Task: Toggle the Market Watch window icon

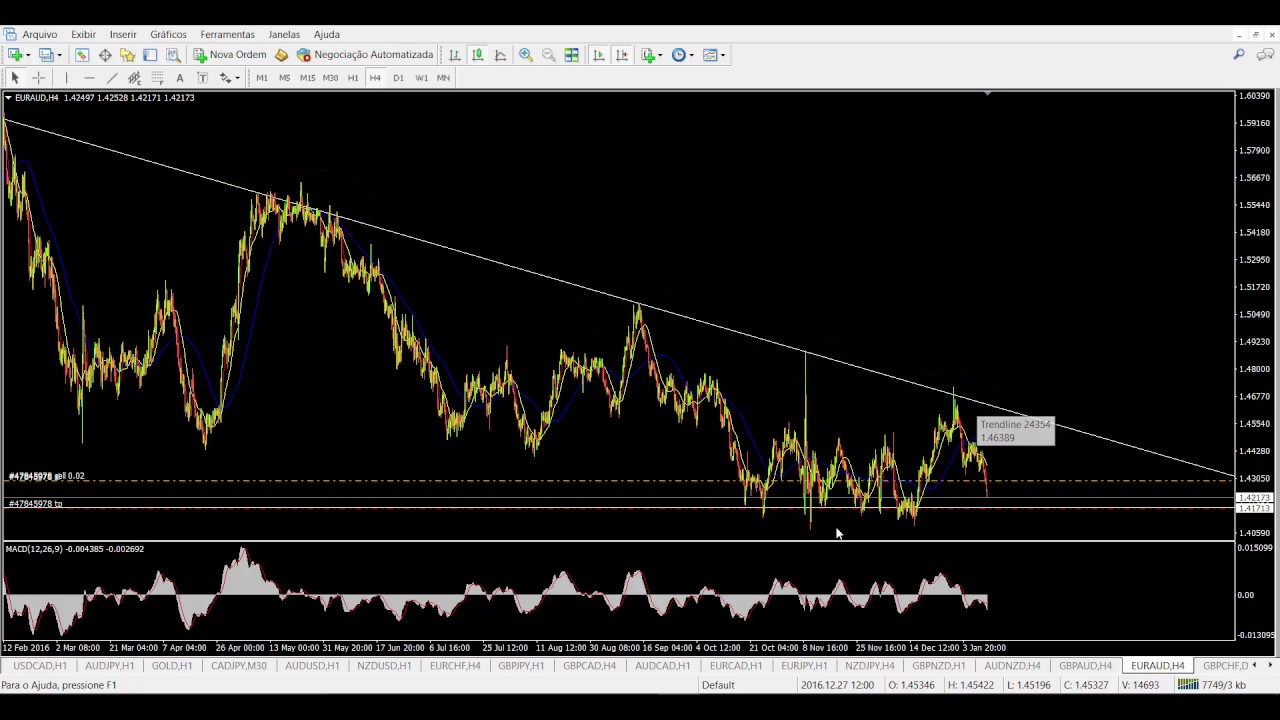Action: coord(82,55)
